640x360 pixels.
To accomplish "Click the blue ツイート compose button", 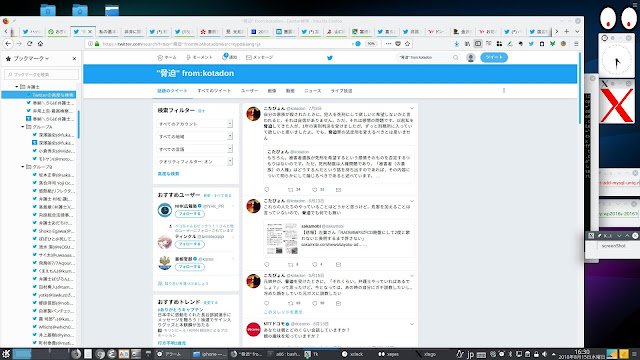I will 494,57.
